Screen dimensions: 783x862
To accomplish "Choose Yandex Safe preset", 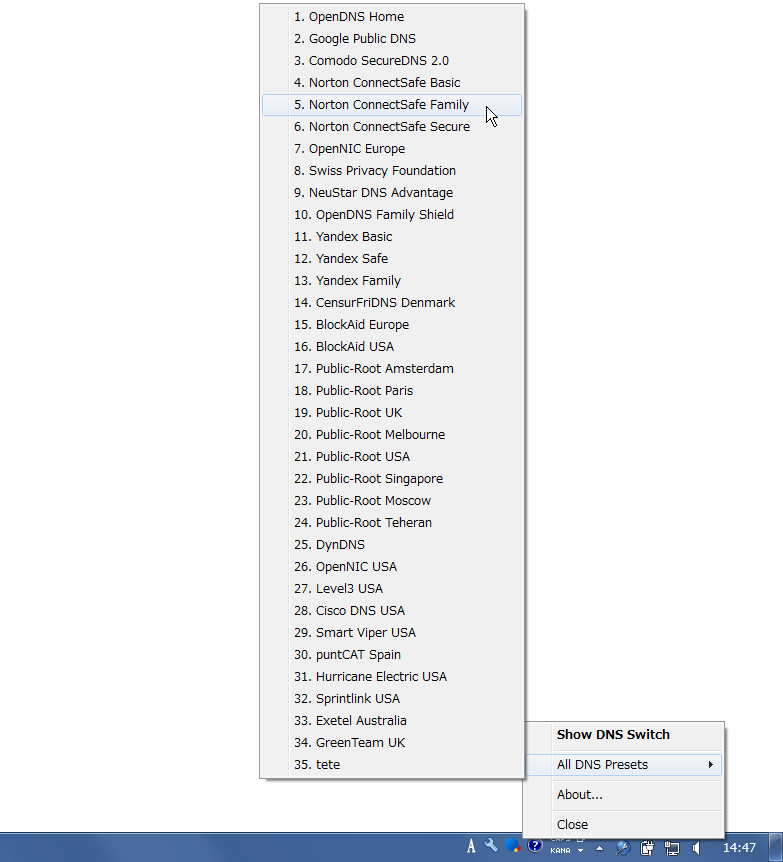I will pyautogui.click(x=392, y=259).
